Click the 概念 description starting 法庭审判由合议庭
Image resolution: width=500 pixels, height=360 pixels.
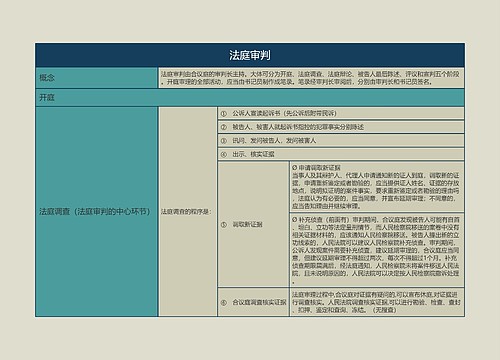click(x=311, y=78)
